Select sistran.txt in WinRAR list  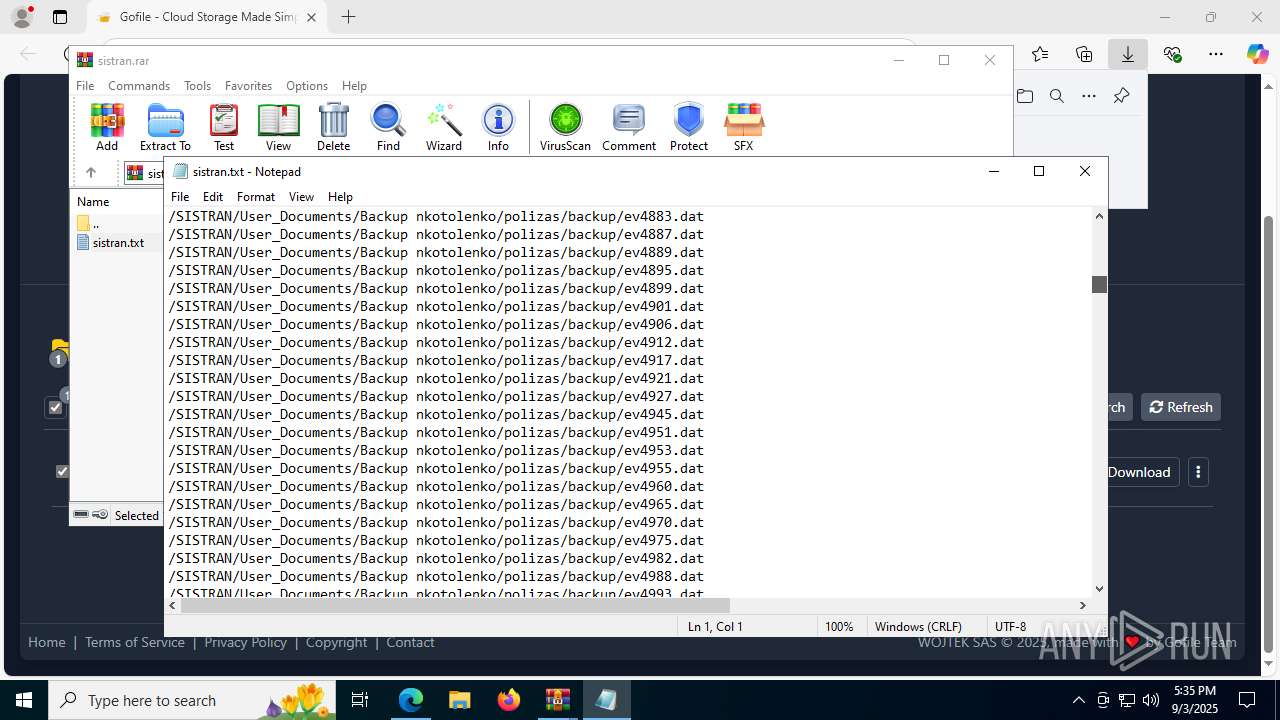118,242
